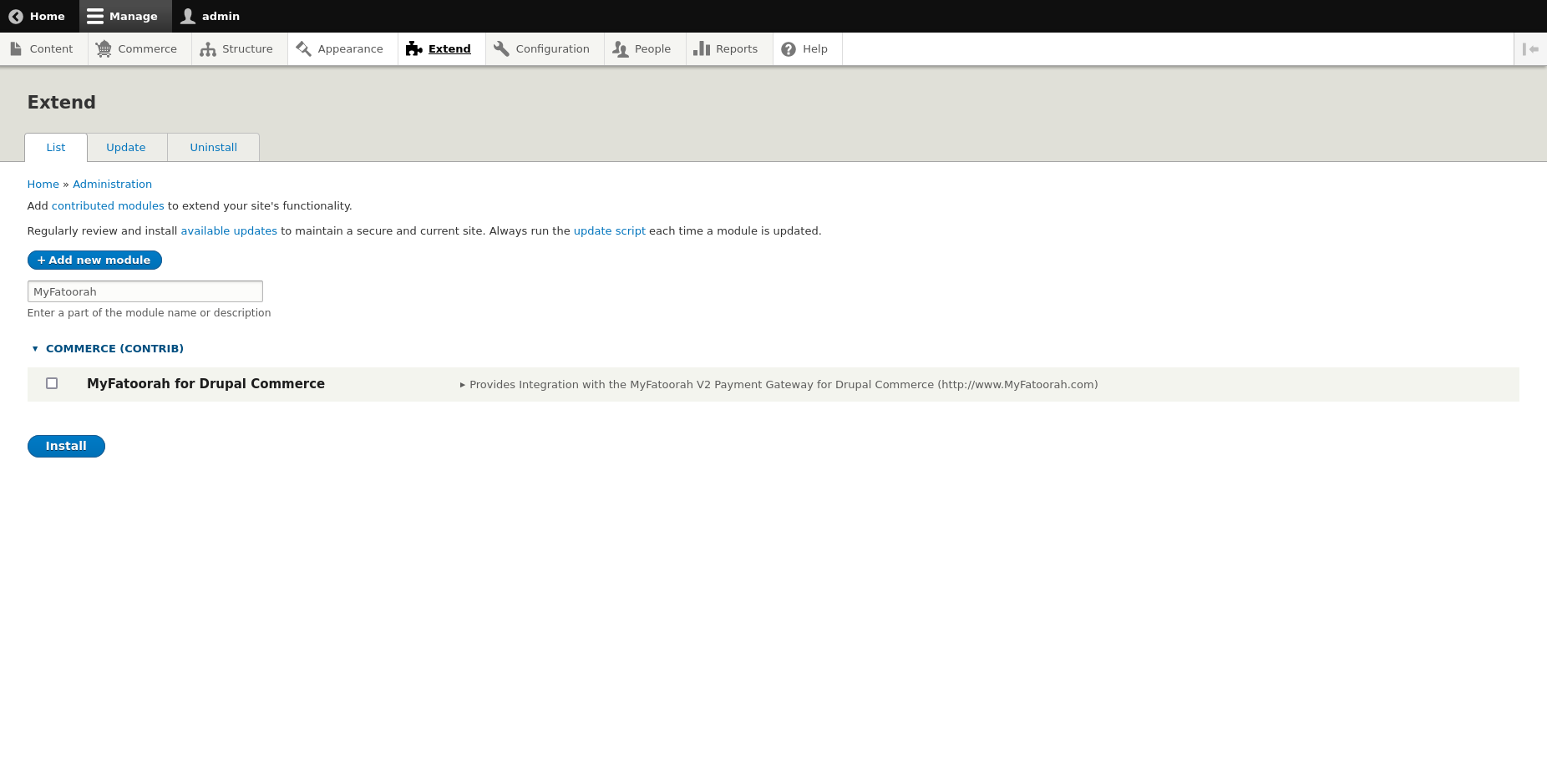Click the Extend puzzle-piece icon
Viewport: 1547px width, 784px height.
pos(414,49)
